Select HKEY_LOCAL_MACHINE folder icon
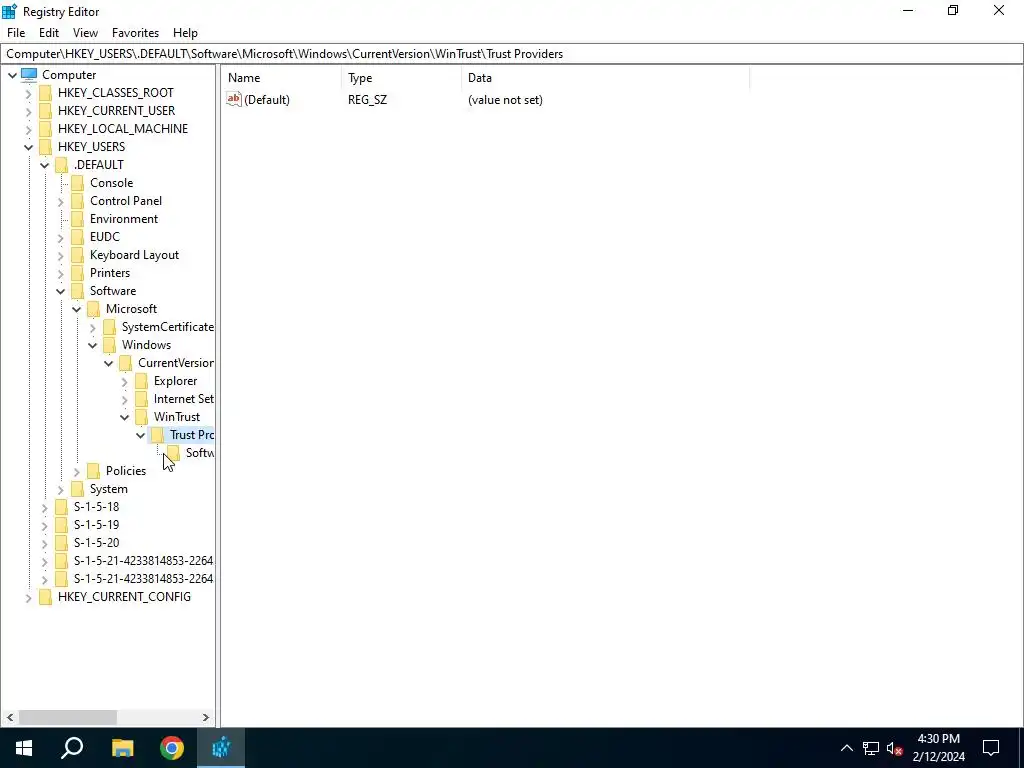 click(45, 129)
